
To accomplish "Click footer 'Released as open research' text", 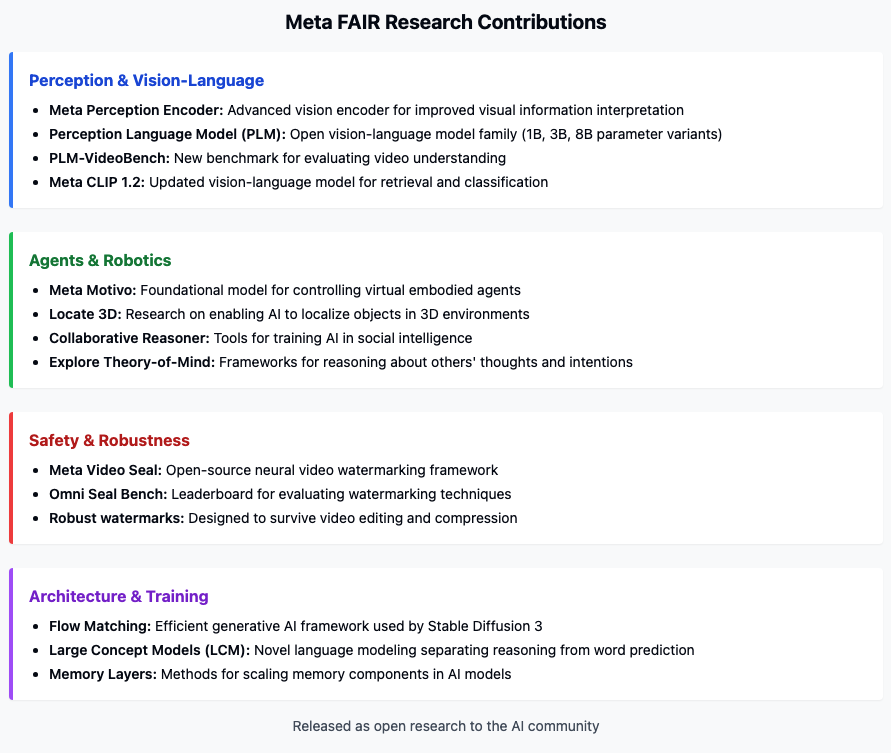I will pyautogui.click(x=446, y=726).
